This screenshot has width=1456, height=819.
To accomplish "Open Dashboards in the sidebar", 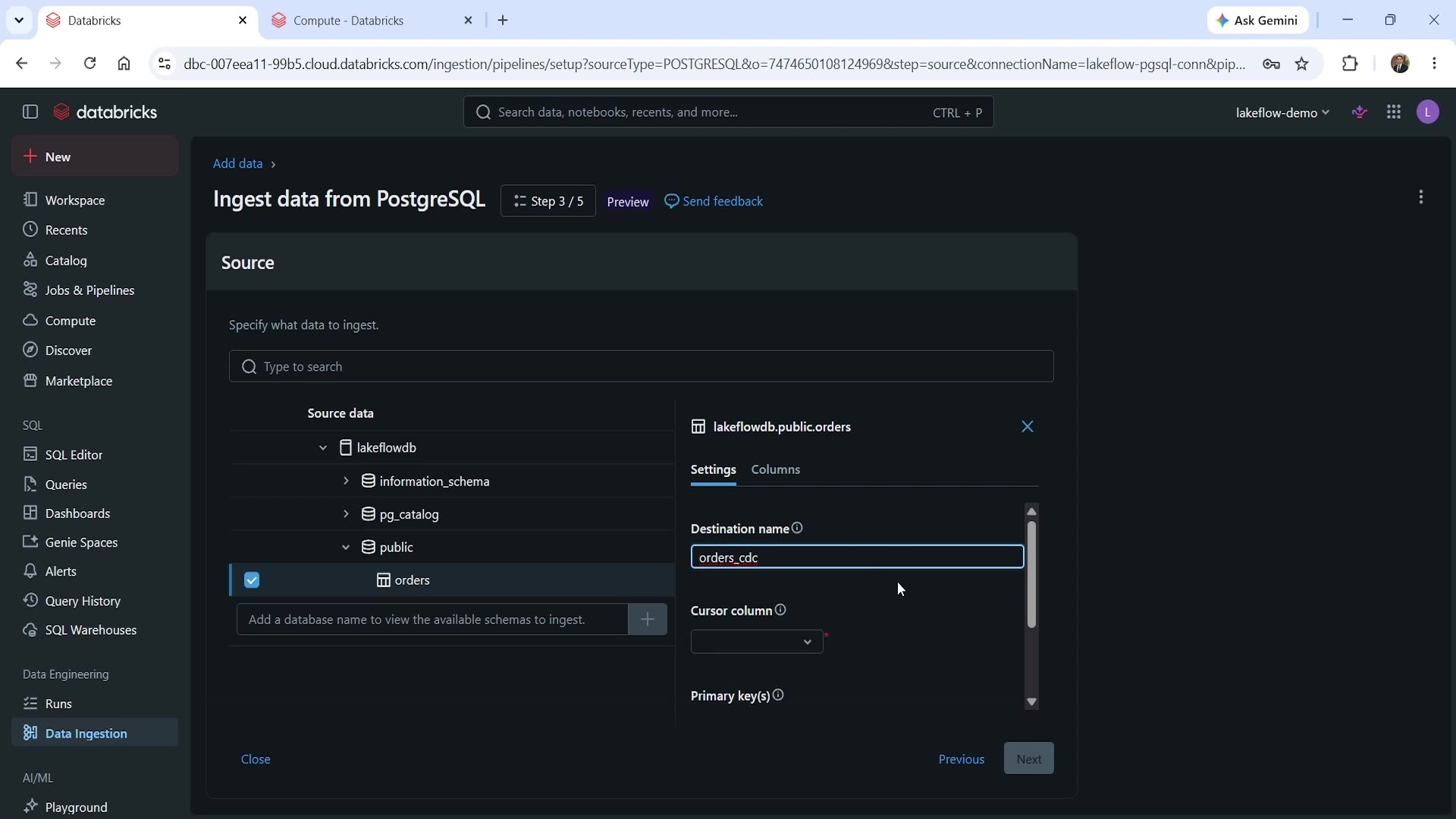I will pos(95,513).
